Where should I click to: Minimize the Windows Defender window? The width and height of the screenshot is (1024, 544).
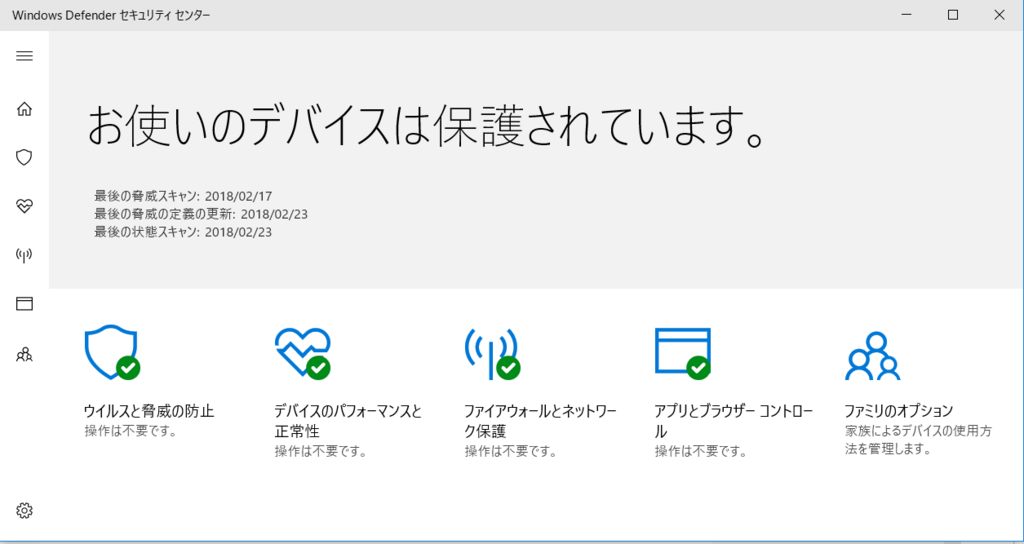(x=907, y=15)
